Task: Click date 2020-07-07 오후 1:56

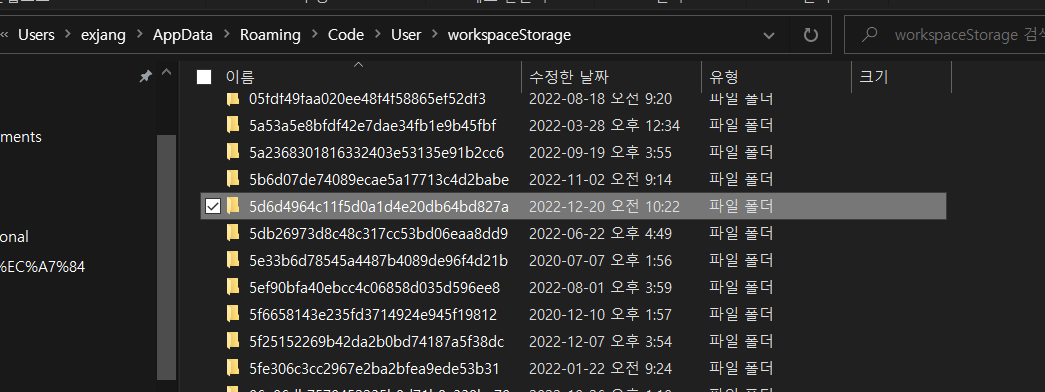Action: pyautogui.click(x=600, y=261)
